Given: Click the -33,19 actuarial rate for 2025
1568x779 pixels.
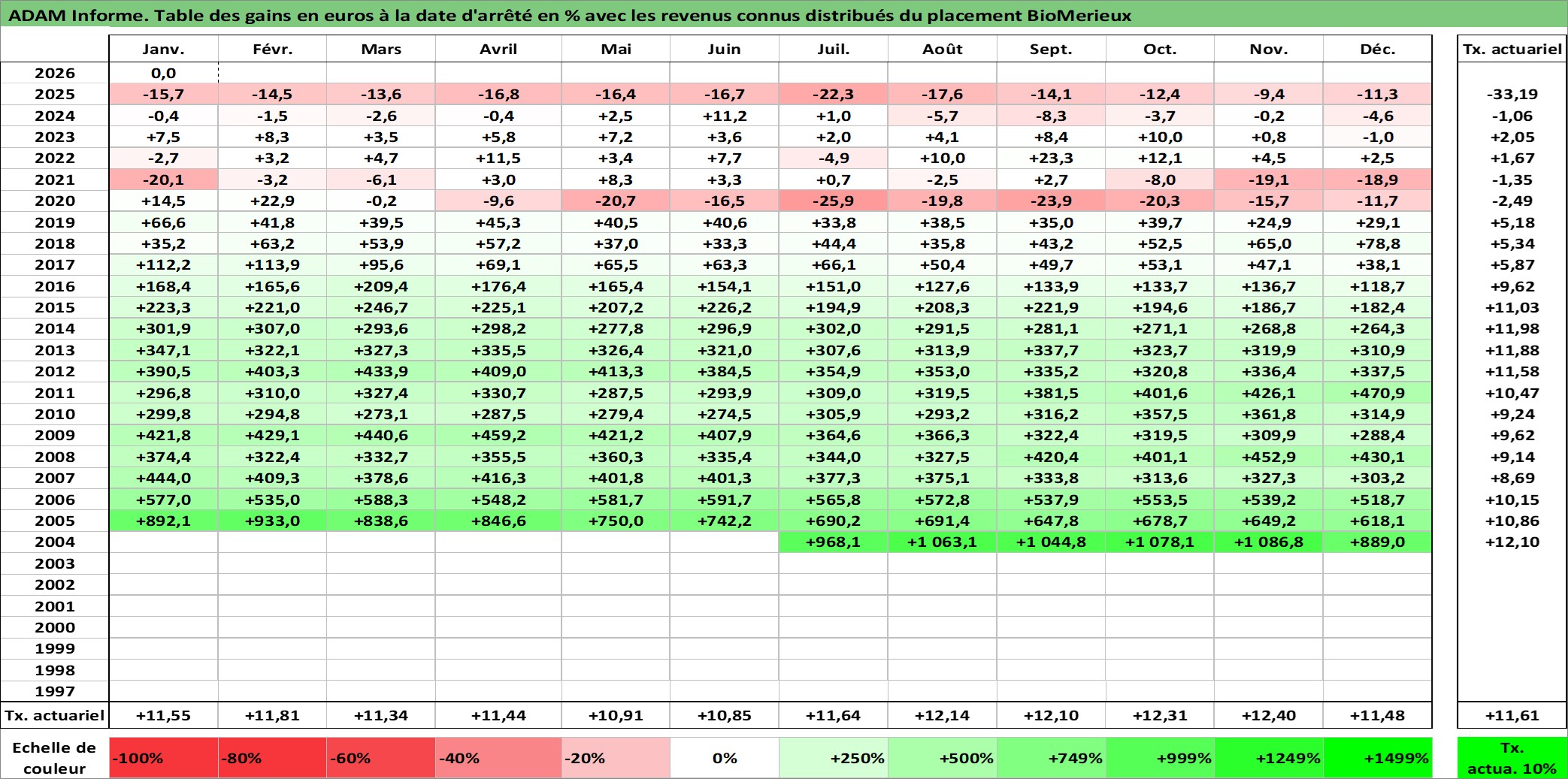Looking at the screenshot, I should pyautogui.click(x=1512, y=94).
